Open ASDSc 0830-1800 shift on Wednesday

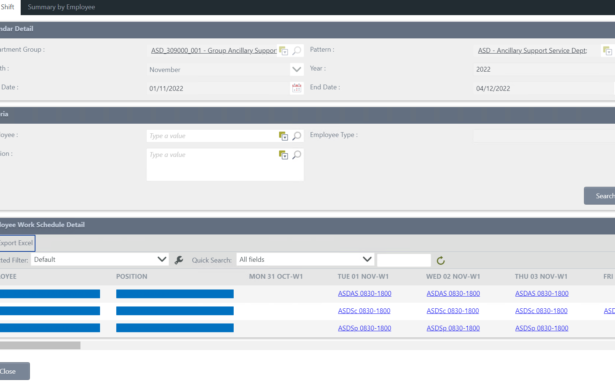453,311
